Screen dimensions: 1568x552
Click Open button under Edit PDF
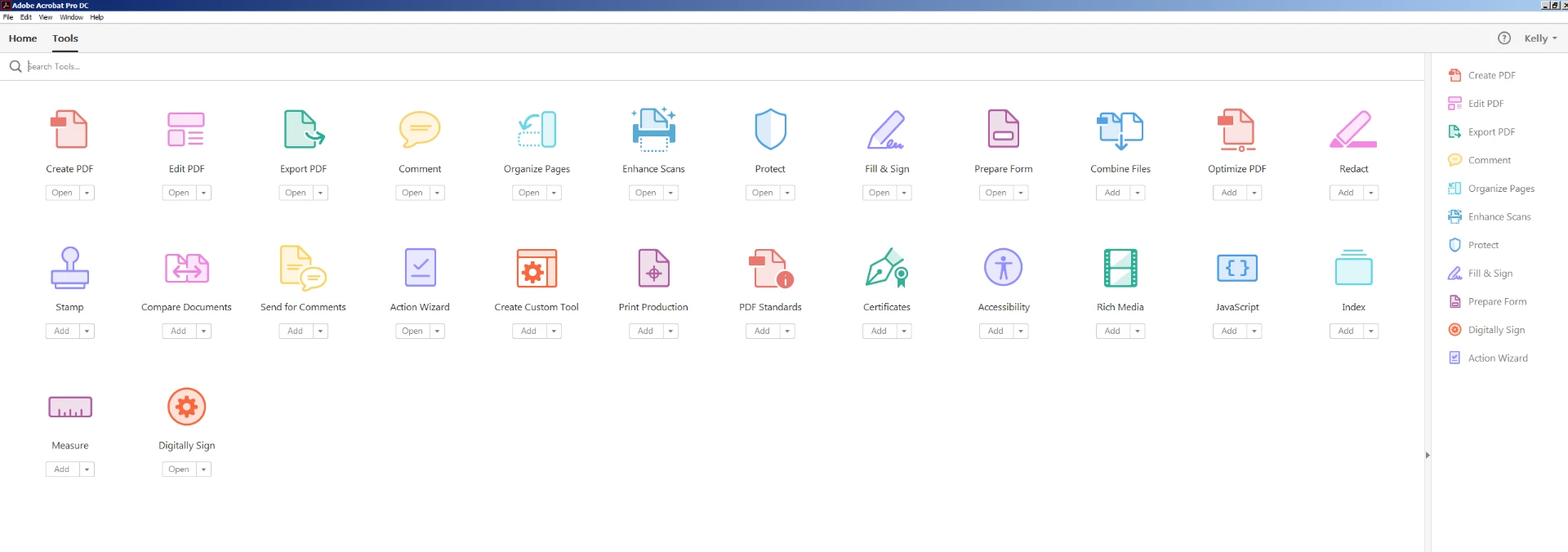[179, 194]
